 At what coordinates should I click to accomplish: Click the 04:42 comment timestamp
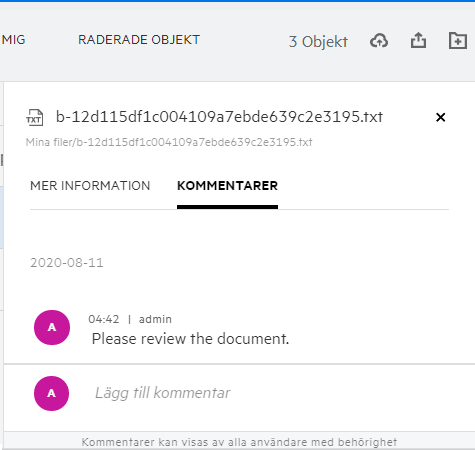tap(104, 319)
